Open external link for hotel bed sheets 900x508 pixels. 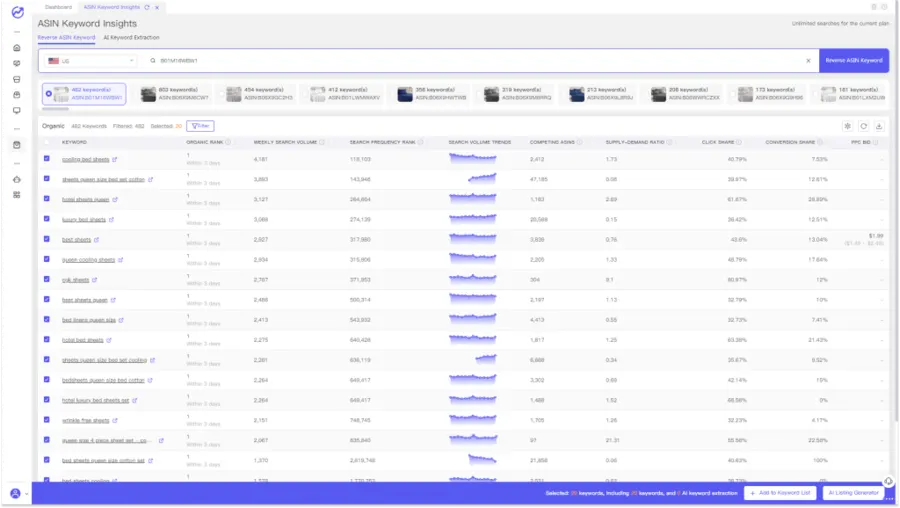[x=109, y=340]
